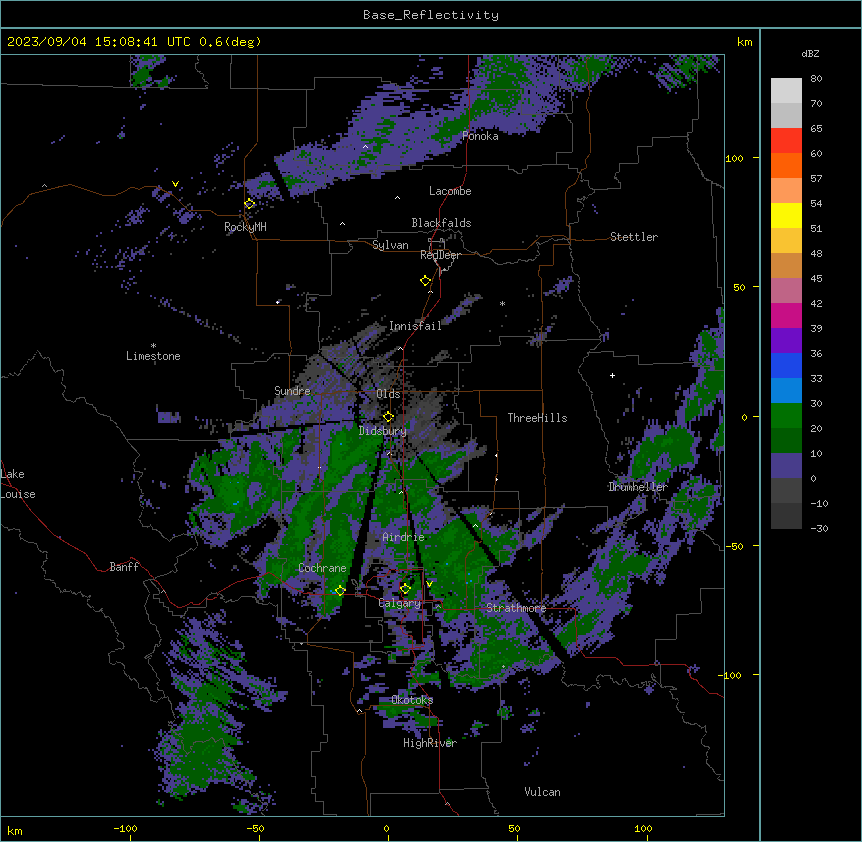Click the ThreeHills label
Screen dimensions: 862x842
click(x=537, y=418)
